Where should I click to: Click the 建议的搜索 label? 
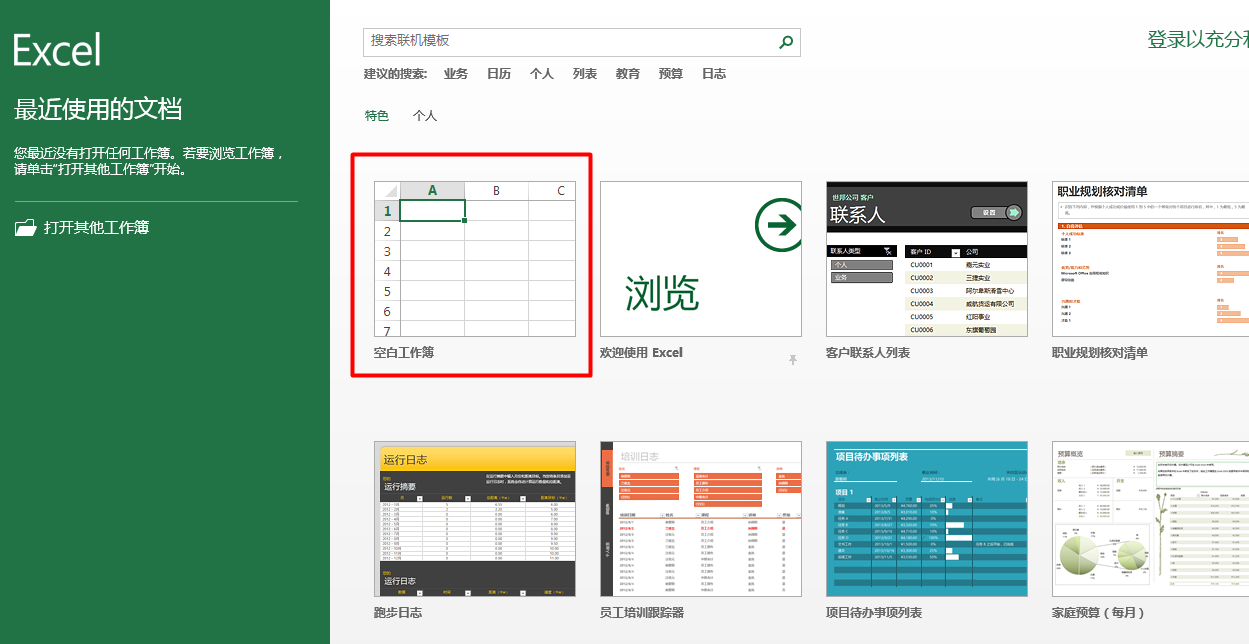tap(395, 74)
